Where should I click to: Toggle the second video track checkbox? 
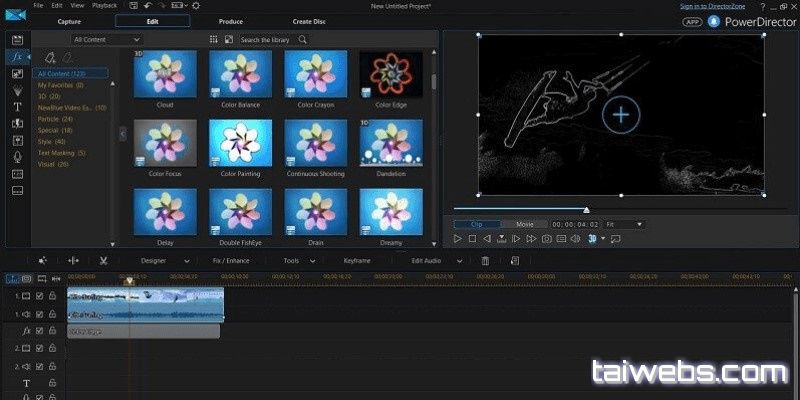click(x=39, y=348)
